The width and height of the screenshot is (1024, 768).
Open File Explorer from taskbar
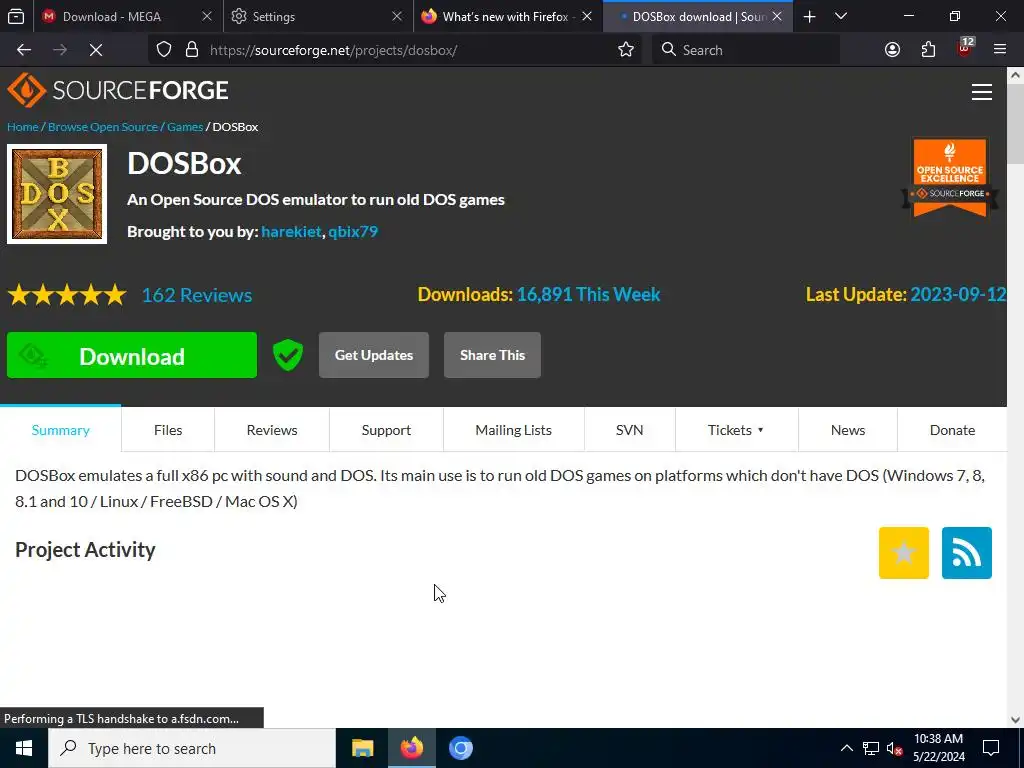pyautogui.click(x=362, y=748)
